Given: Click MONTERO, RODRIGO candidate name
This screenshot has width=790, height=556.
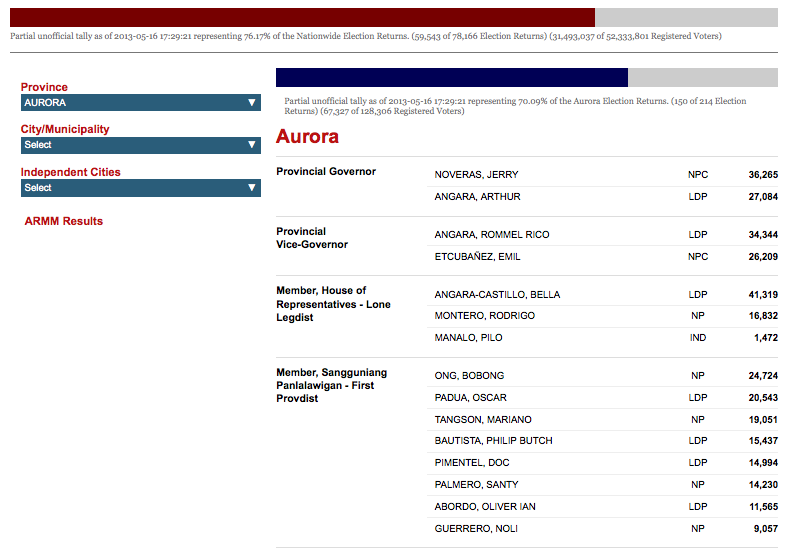Looking at the screenshot, I should pos(484,316).
